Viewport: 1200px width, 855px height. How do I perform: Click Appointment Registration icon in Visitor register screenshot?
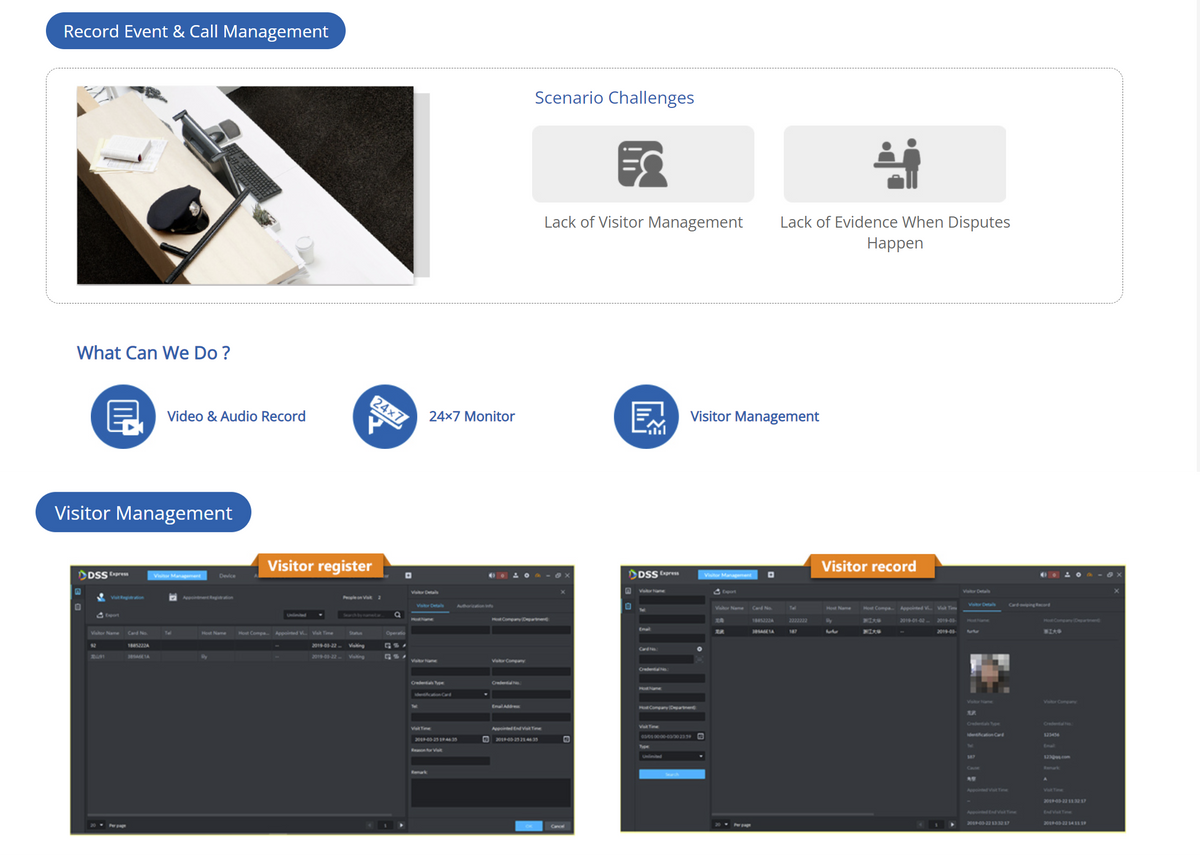click(x=173, y=597)
